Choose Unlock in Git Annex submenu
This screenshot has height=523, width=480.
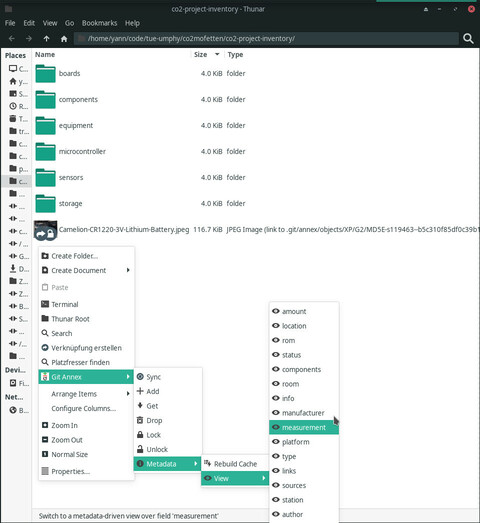[168, 450]
